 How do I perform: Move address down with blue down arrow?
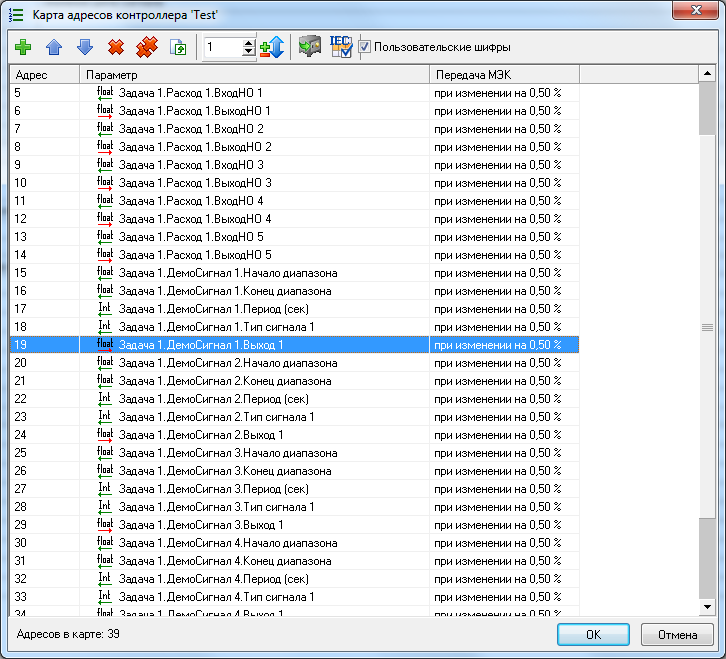(x=84, y=47)
